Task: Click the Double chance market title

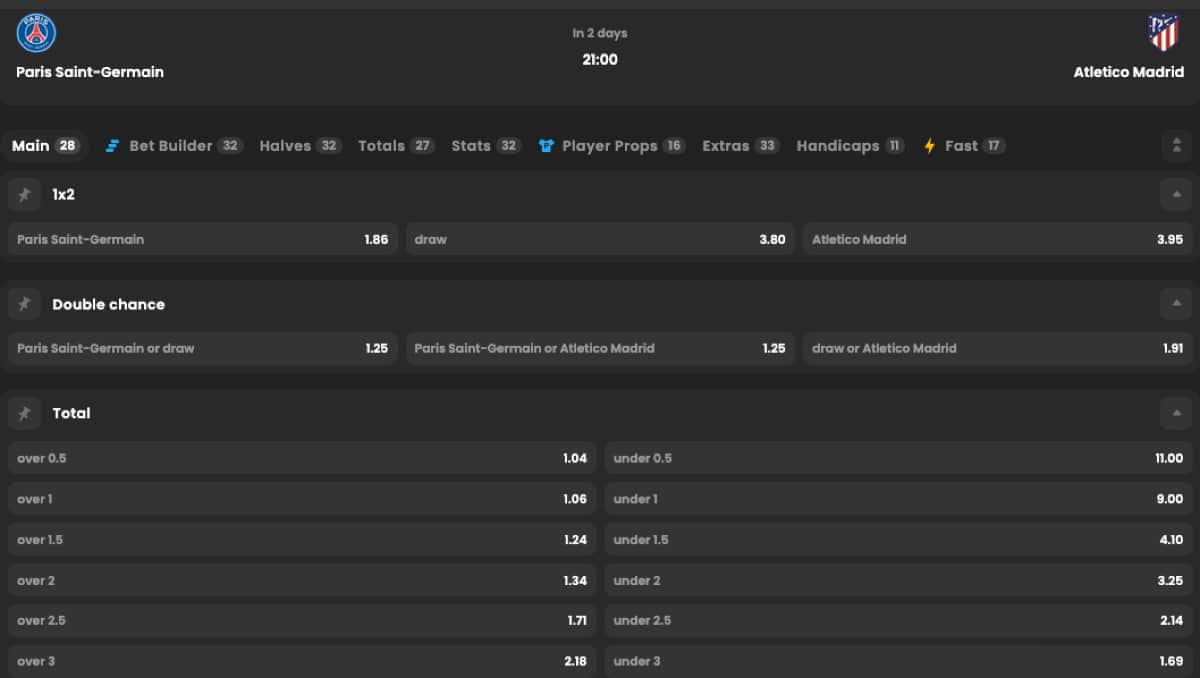Action: (109, 304)
